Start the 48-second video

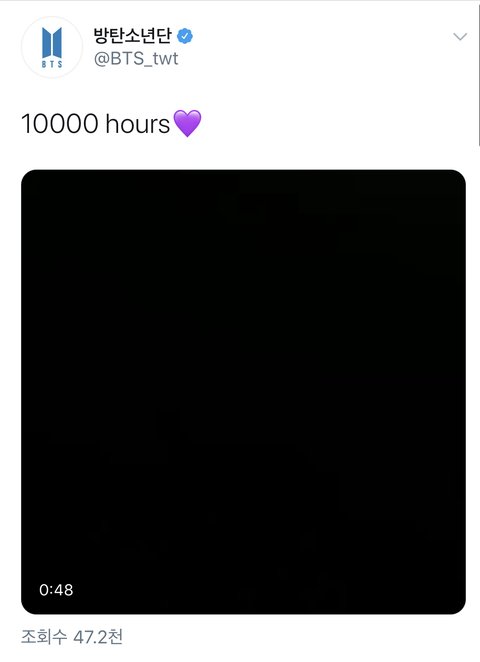coord(244,392)
